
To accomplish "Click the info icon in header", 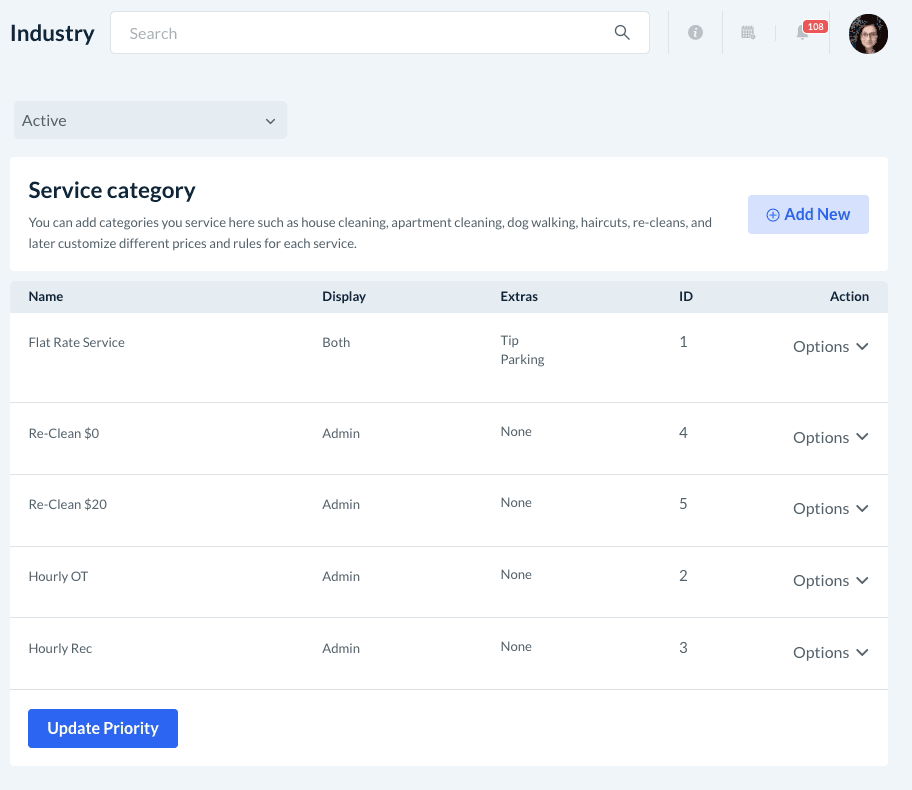I will pyautogui.click(x=695, y=33).
